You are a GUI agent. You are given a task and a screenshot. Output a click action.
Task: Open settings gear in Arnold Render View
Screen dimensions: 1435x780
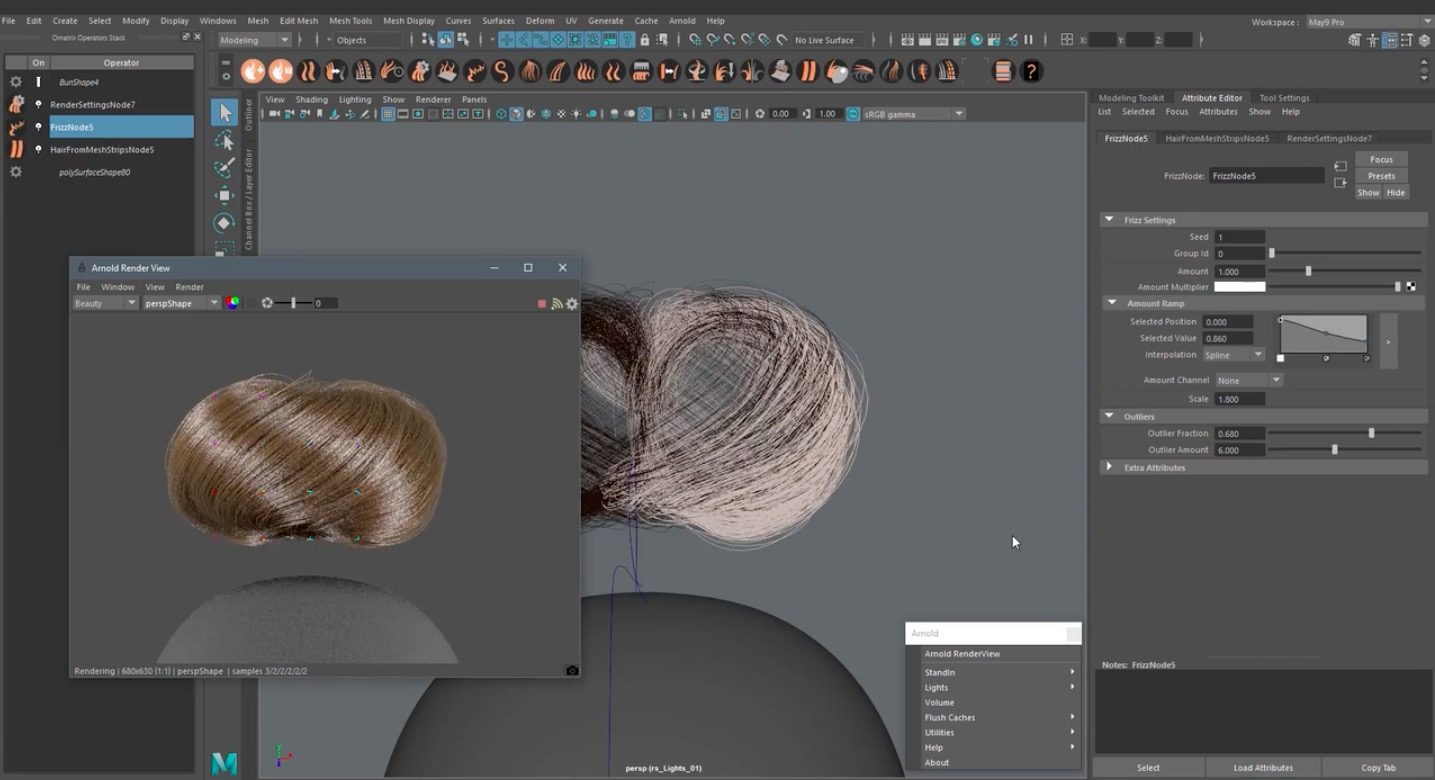(x=572, y=303)
